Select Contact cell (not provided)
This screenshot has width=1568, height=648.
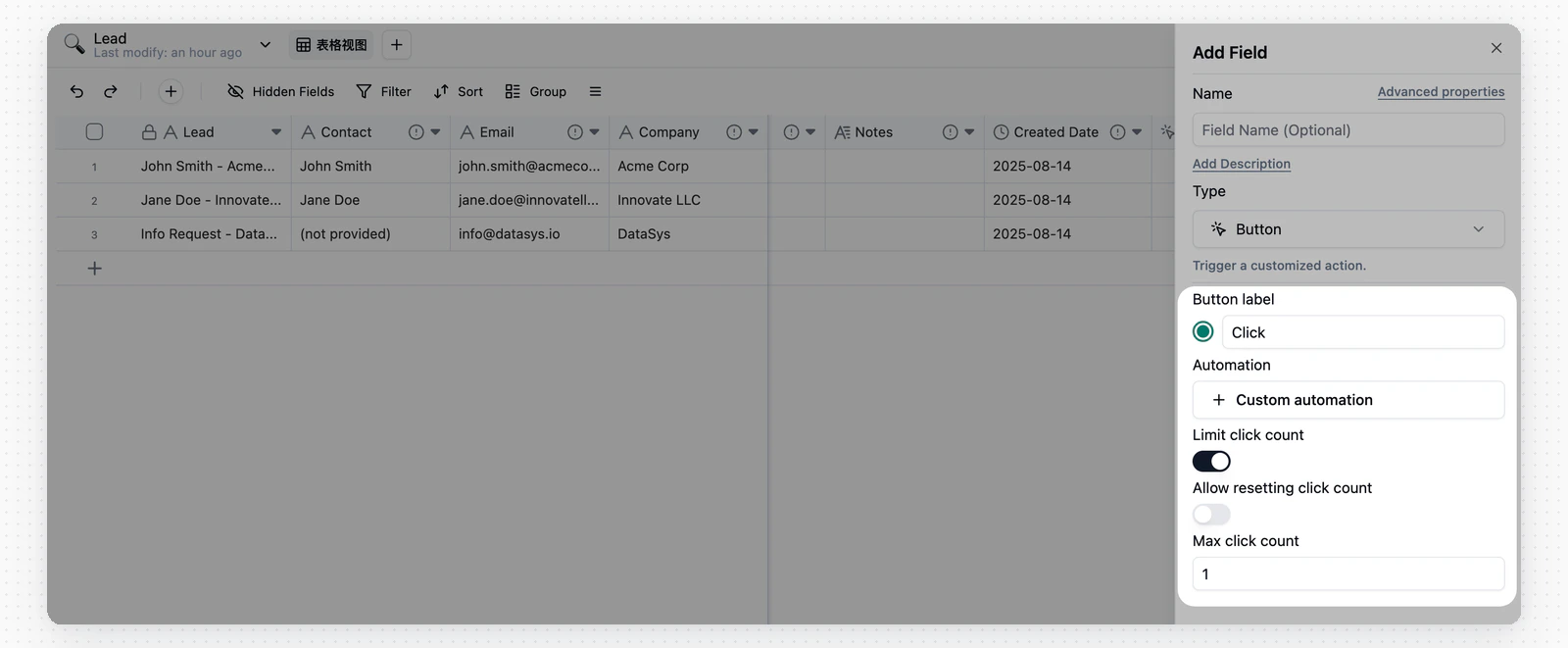pos(370,234)
